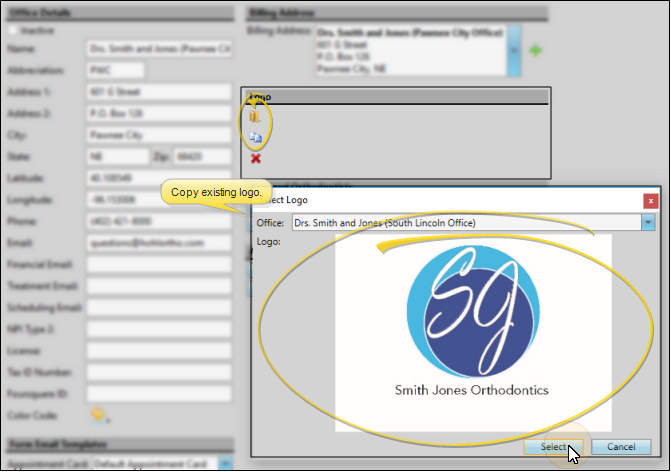Click the Financial Email field
The width and height of the screenshot is (671, 472).
158,264
